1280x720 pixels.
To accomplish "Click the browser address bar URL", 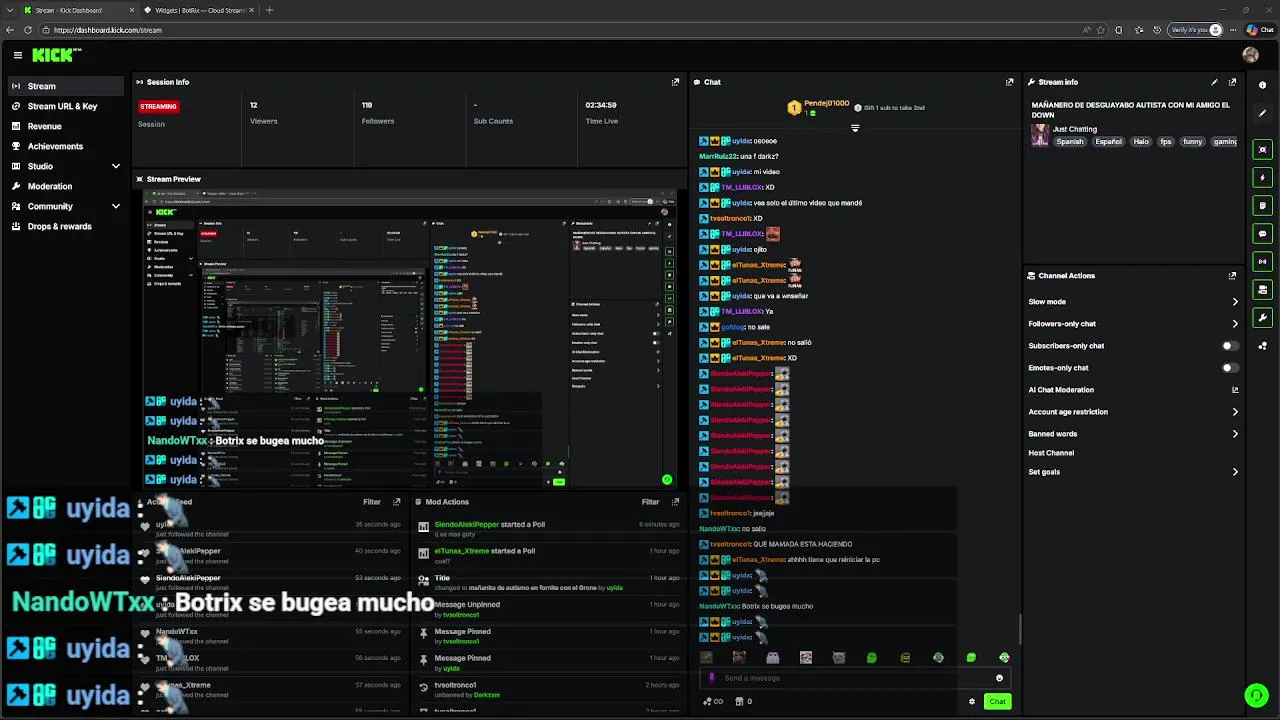I will pyautogui.click(x=108, y=30).
